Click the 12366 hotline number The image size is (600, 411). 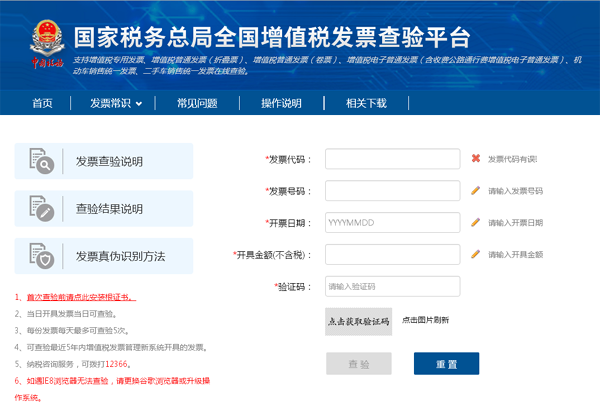tap(116, 364)
